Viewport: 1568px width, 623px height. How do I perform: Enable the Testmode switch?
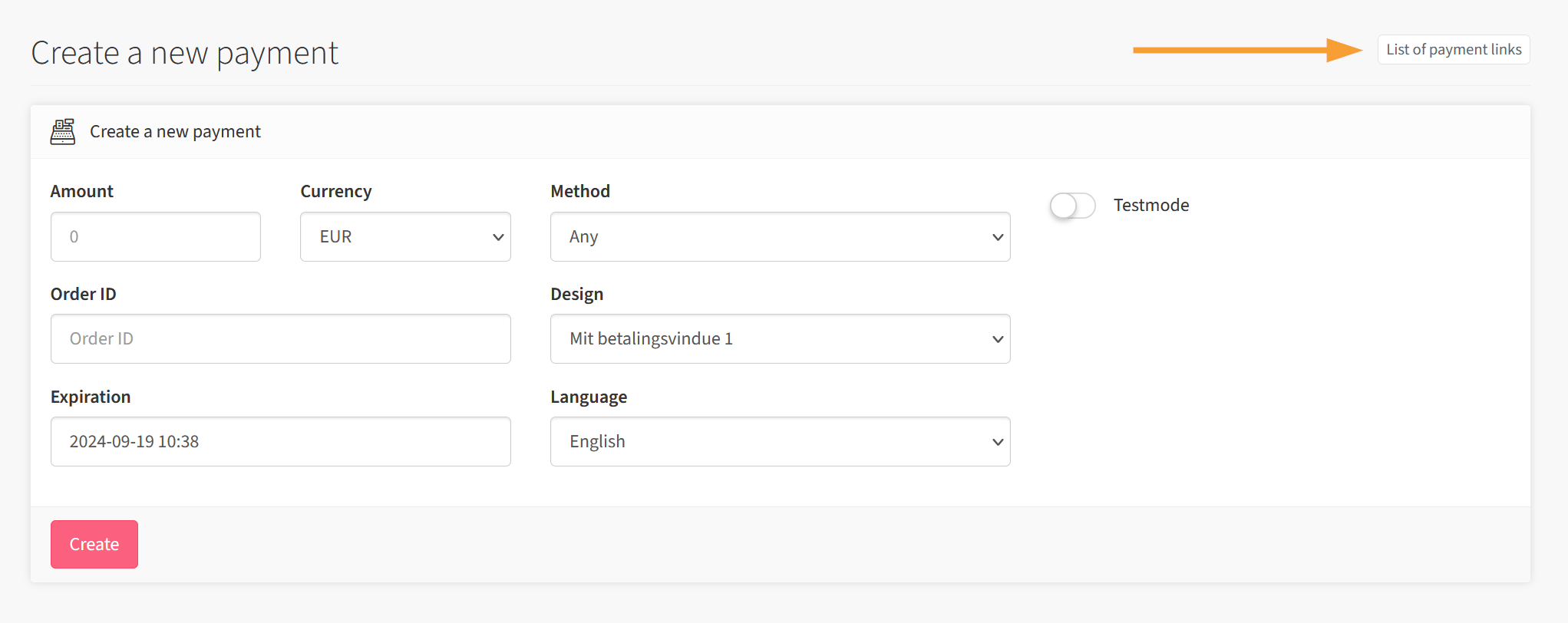tap(1072, 206)
